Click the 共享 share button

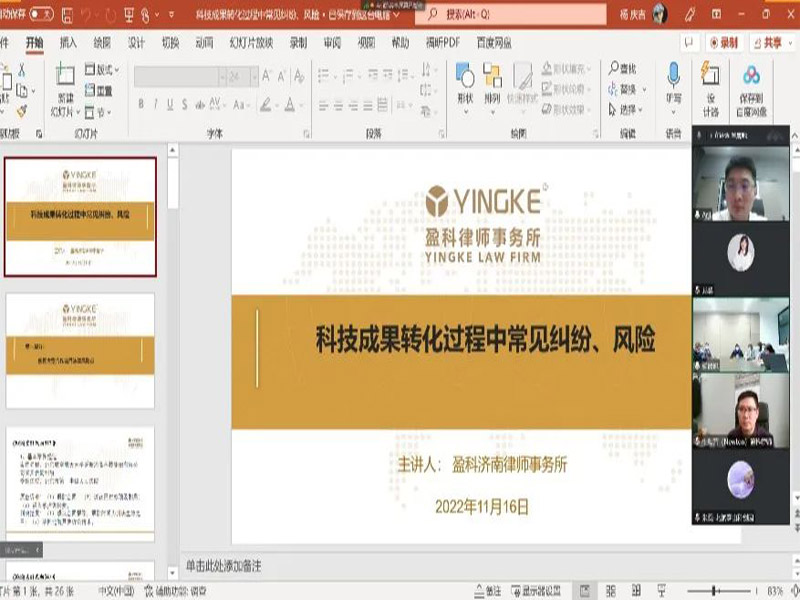pos(768,43)
